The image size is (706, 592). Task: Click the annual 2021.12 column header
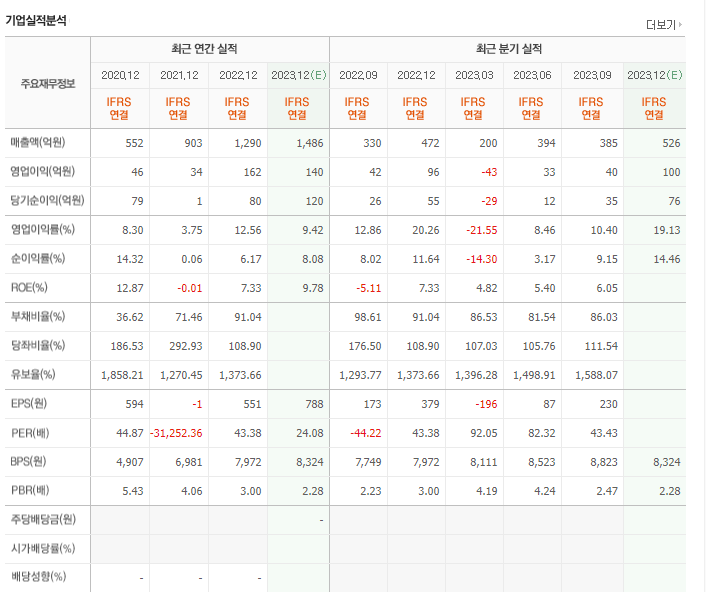(x=179, y=75)
